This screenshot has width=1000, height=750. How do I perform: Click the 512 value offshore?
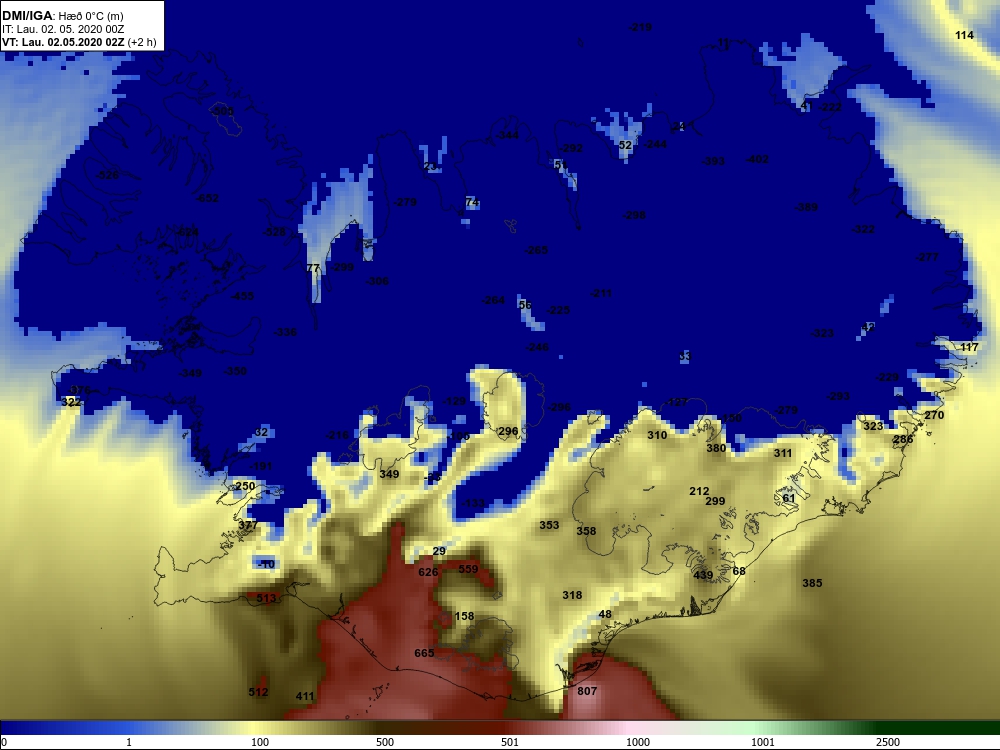coord(258,692)
